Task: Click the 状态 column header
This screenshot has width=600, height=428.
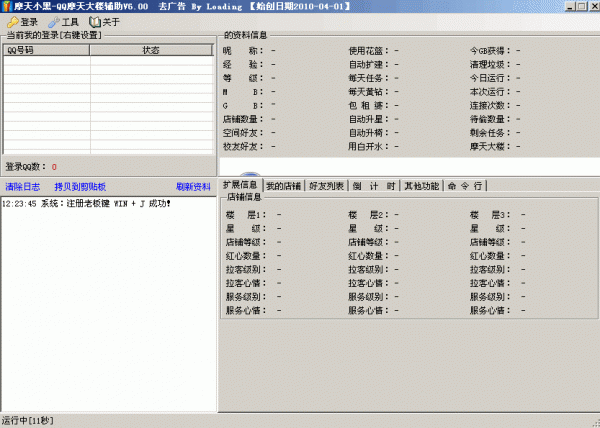Action: point(151,50)
